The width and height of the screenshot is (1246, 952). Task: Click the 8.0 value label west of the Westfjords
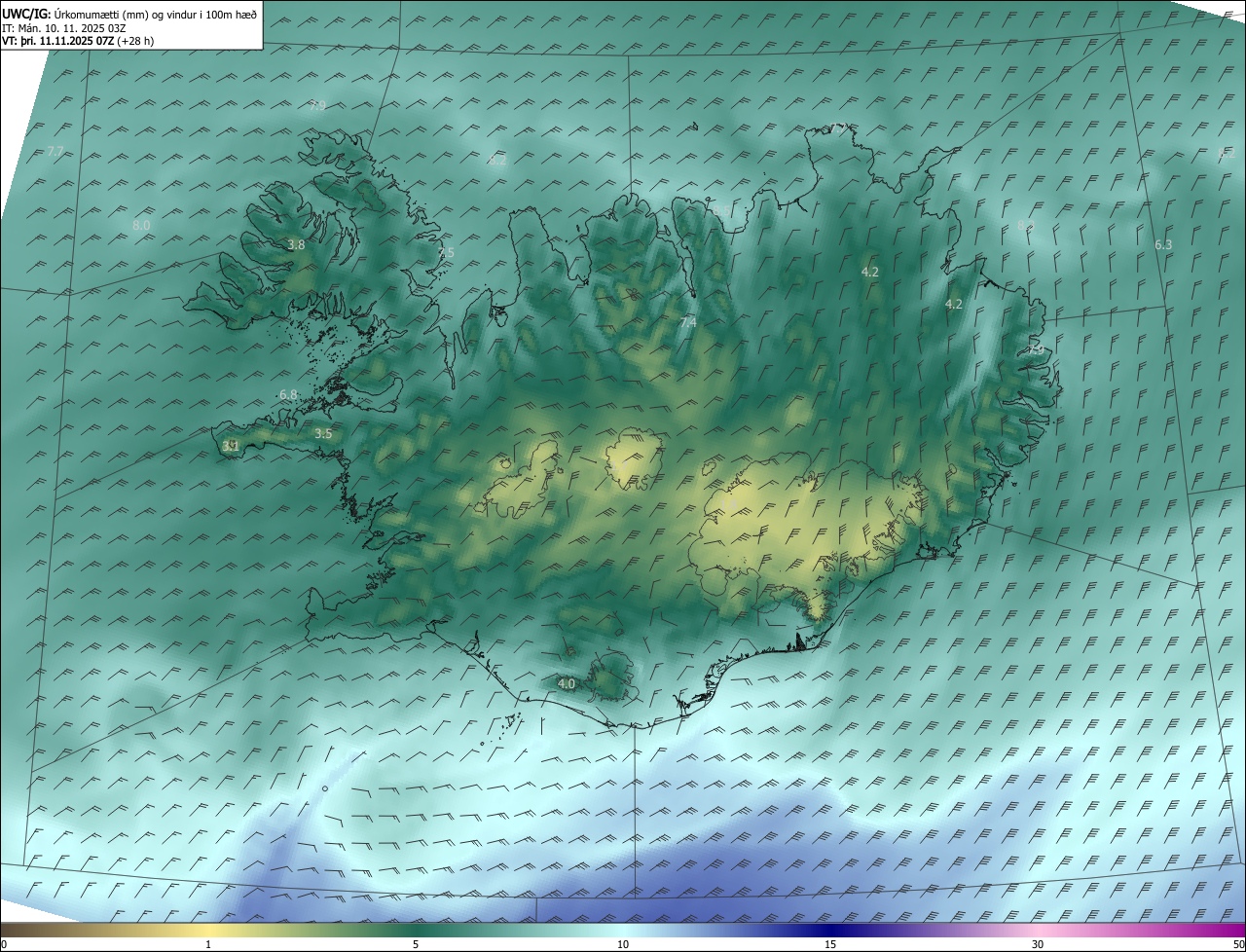point(141,226)
